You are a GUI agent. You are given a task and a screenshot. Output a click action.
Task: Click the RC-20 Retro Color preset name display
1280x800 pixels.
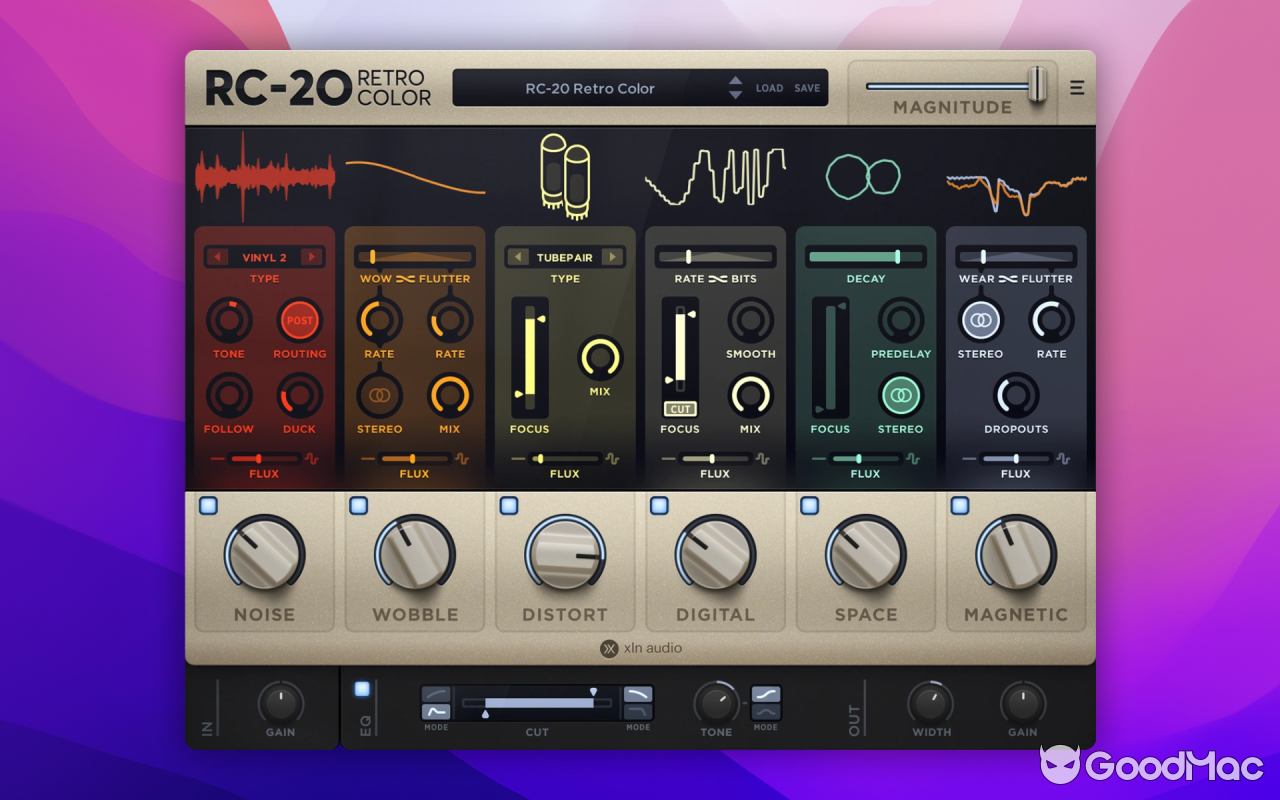coord(590,88)
